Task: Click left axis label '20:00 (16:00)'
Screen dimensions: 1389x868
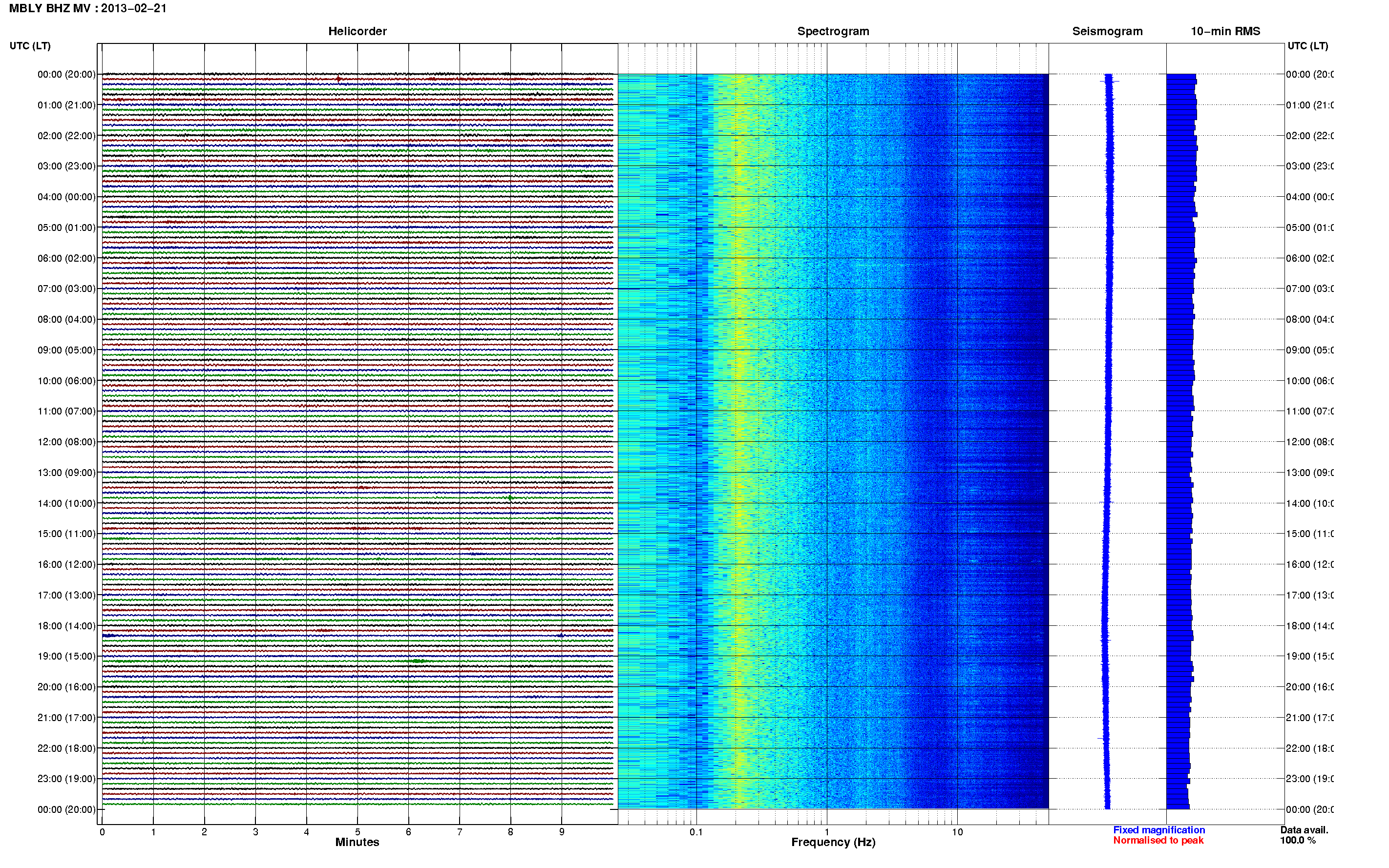Action: pyautogui.click(x=66, y=686)
